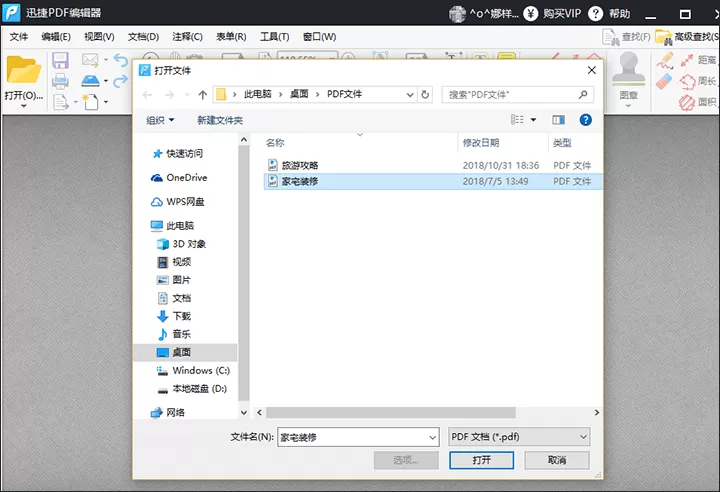Image resolution: width=720 pixels, height=492 pixels.
Task: Expand the dropdown arrow under the Open (打开) button
Action: 23,106
